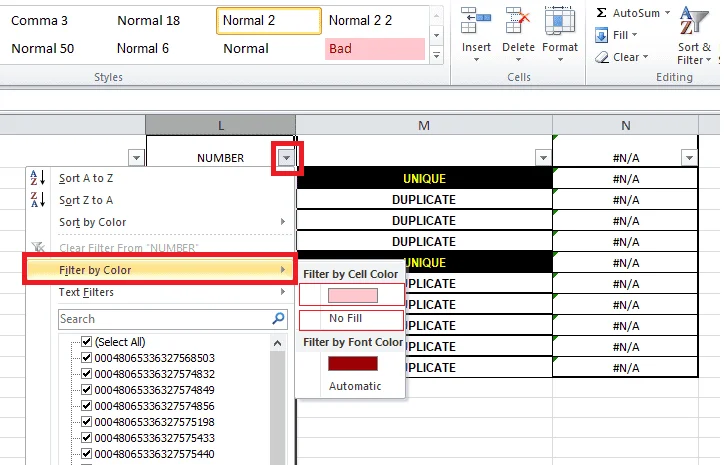Open column N filter dropdown
The image size is (727, 465).
689,158
